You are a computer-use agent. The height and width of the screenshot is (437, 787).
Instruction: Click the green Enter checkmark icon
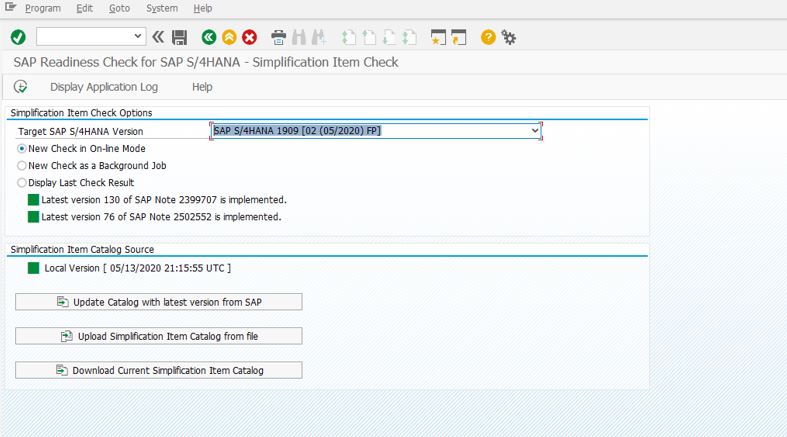click(18, 37)
